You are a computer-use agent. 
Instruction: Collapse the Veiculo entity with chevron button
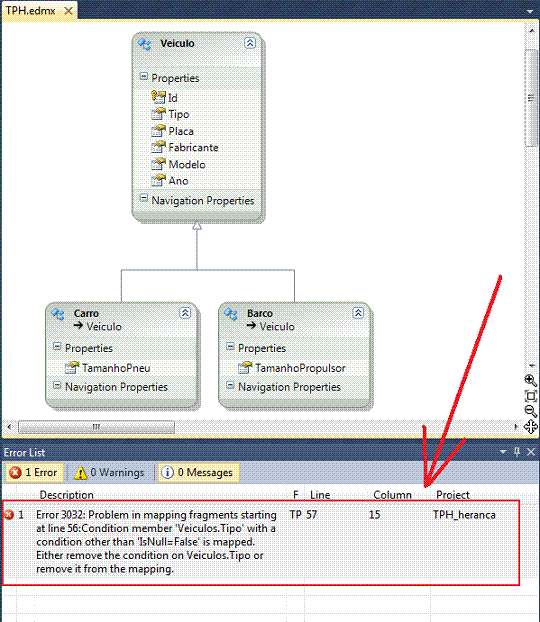[250, 43]
